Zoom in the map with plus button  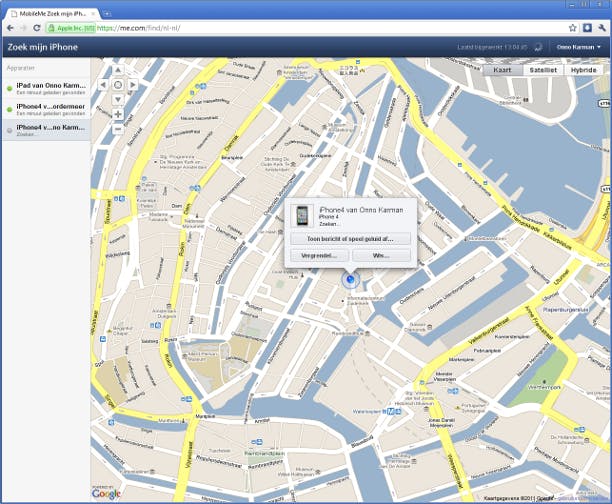pyautogui.click(x=118, y=114)
